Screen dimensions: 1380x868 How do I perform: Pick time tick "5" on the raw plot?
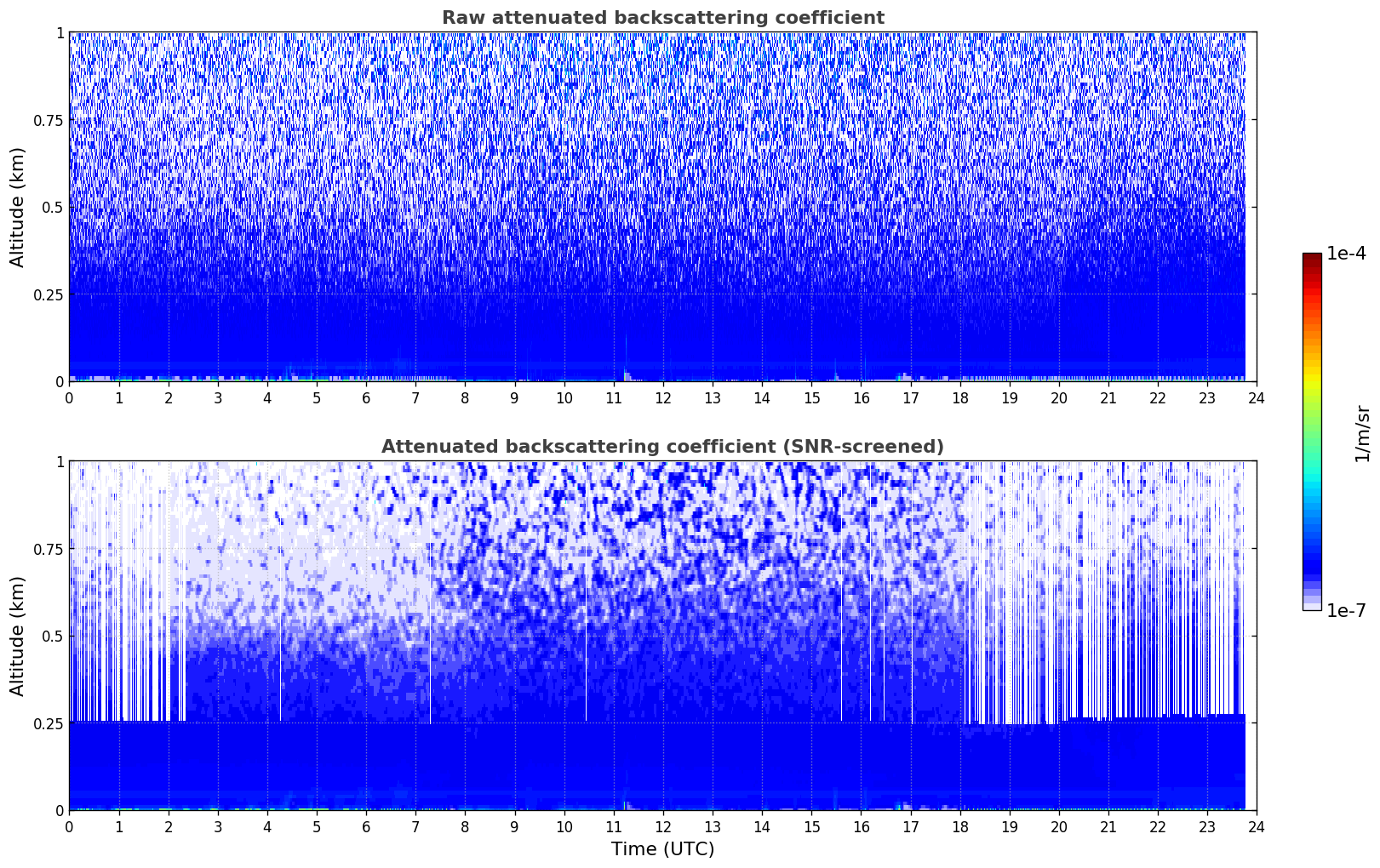(x=317, y=397)
